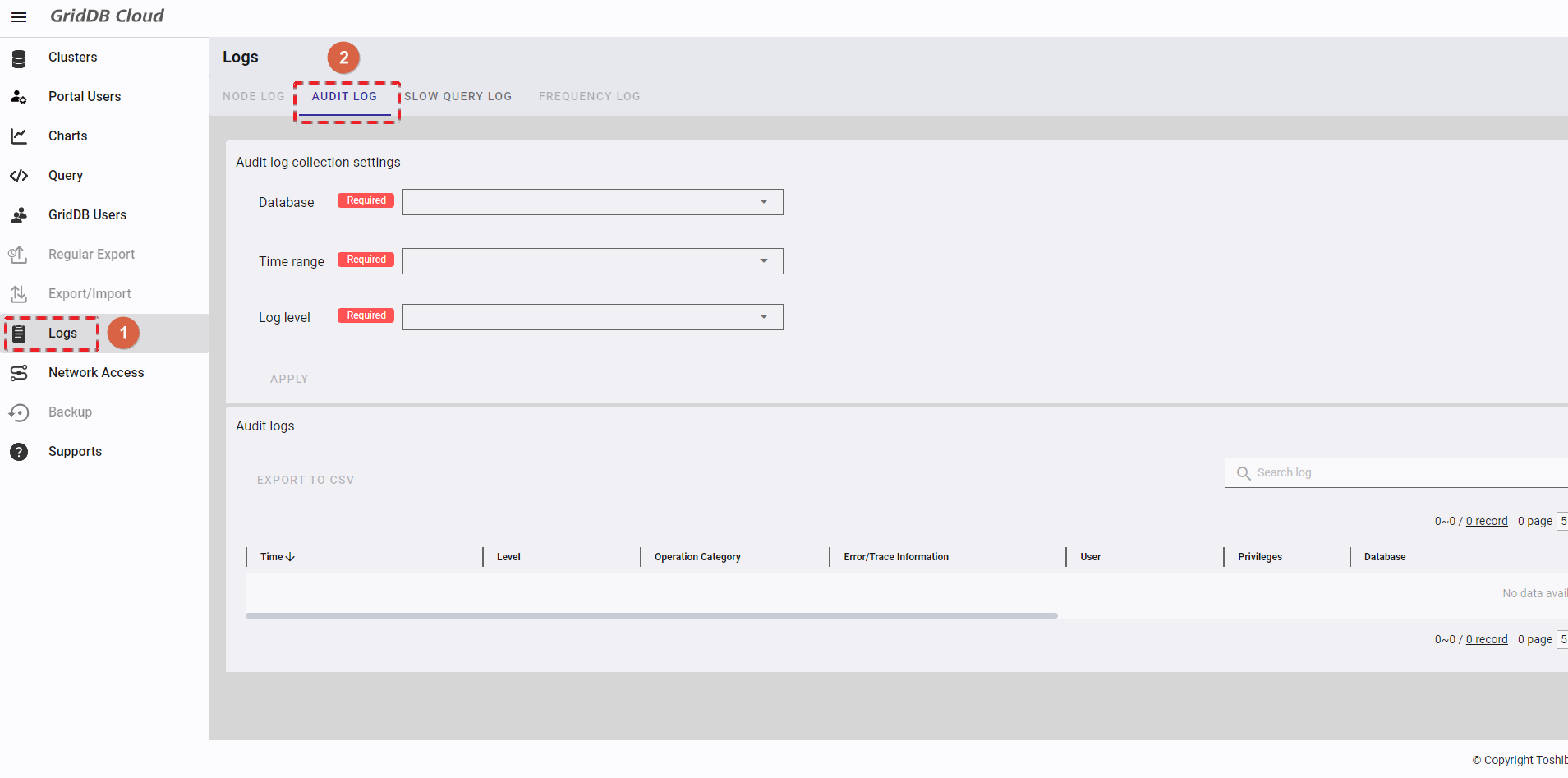This screenshot has width=1568, height=778.
Task: Switch to the Node Log tab
Action: point(253,96)
